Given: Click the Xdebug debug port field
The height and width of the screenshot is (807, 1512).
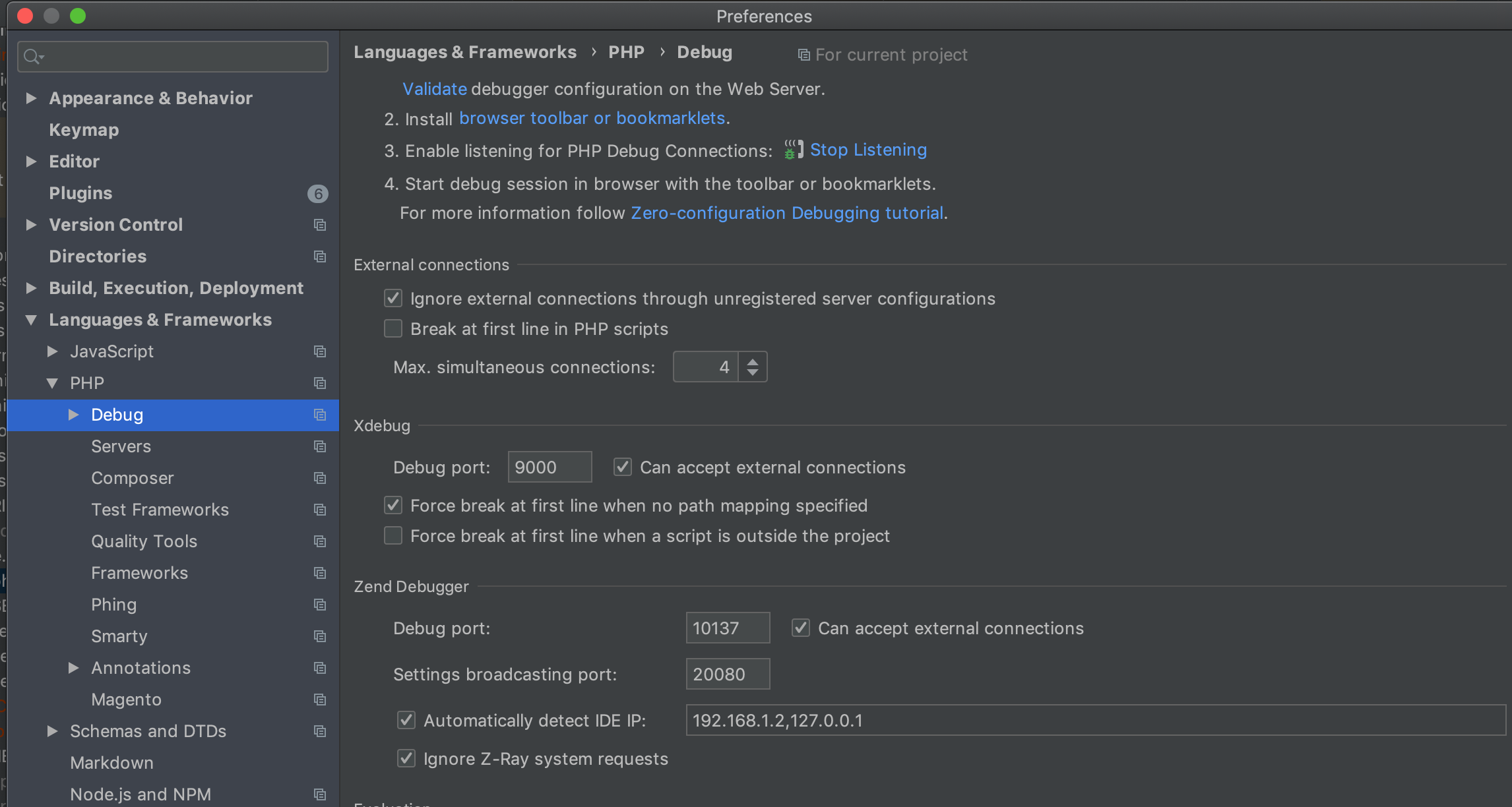Looking at the screenshot, I should coord(550,467).
